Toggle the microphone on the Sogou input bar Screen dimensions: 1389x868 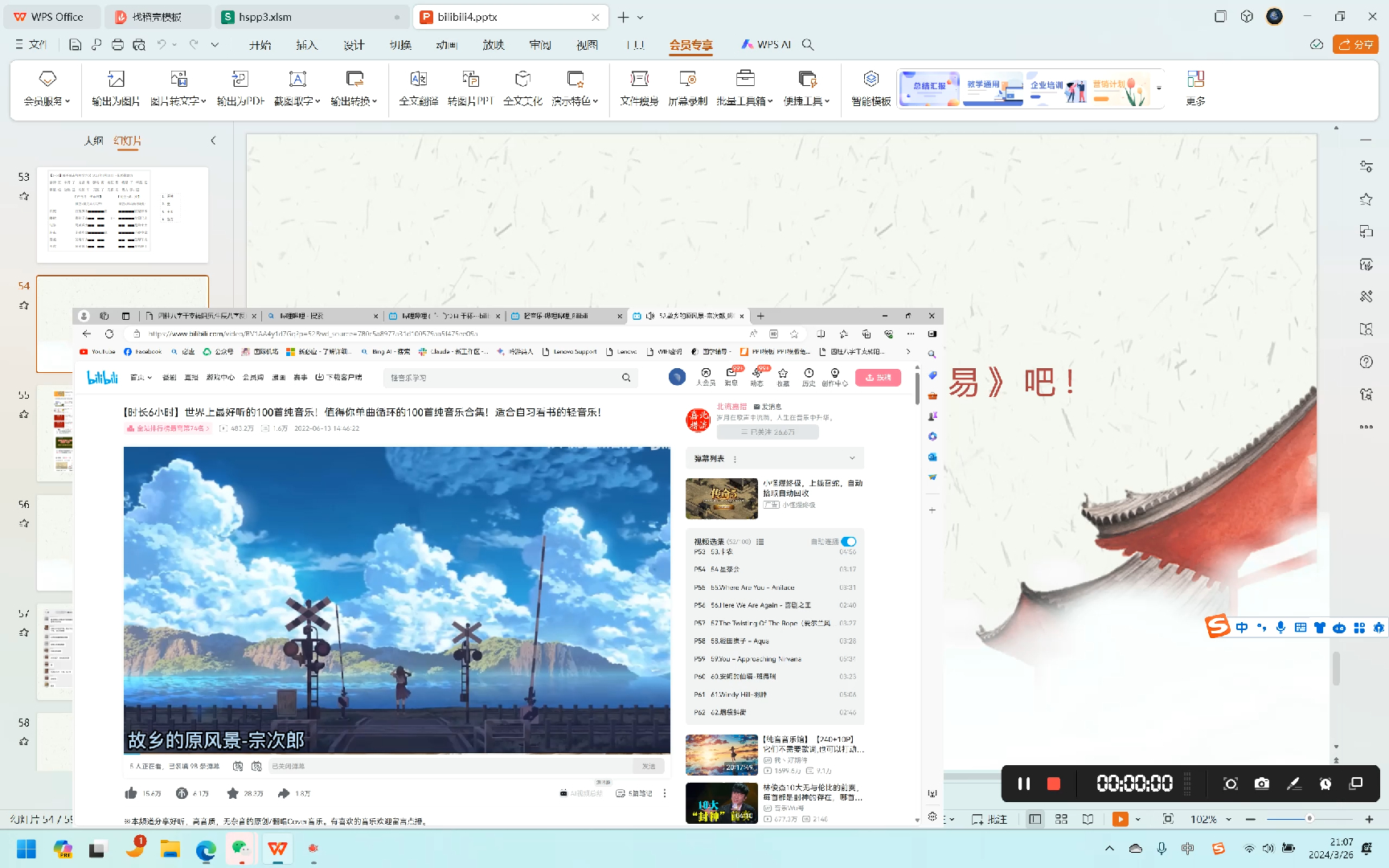1280,628
